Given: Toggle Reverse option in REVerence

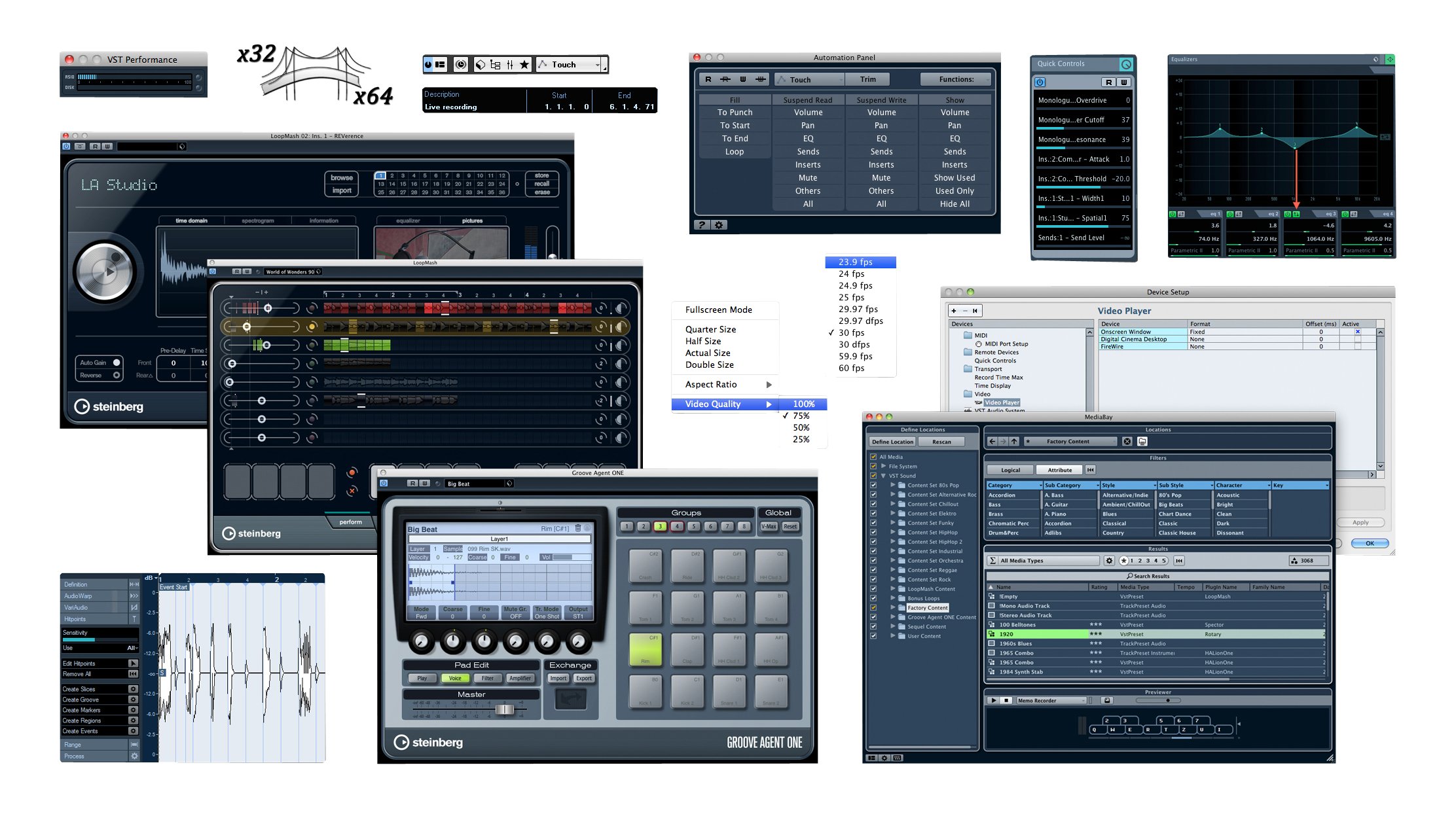Looking at the screenshot, I should pos(117,375).
